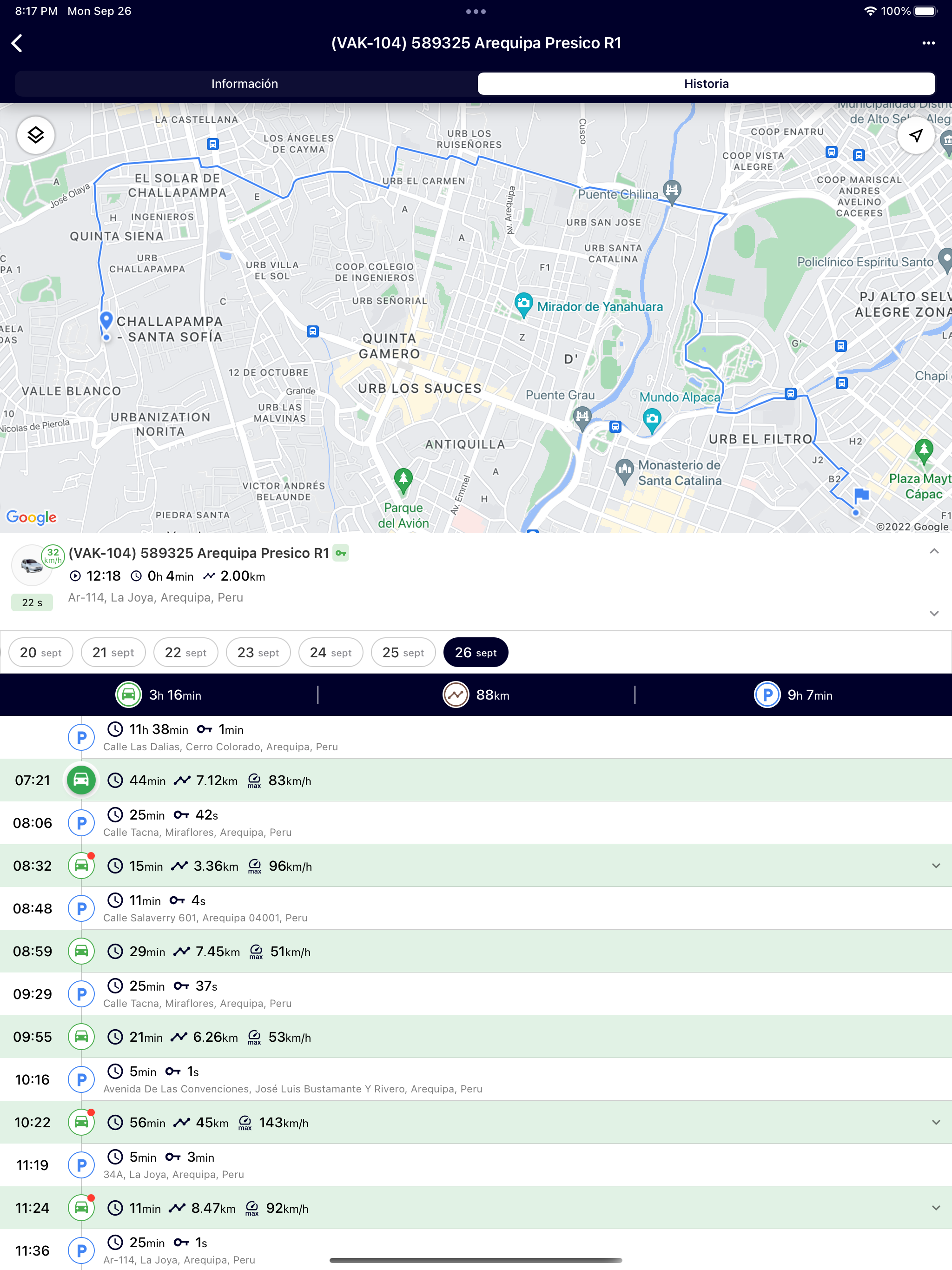The width and height of the screenshot is (952, 1270).
Task: Tap the green driving time summary icon
Action: [129, 695]
